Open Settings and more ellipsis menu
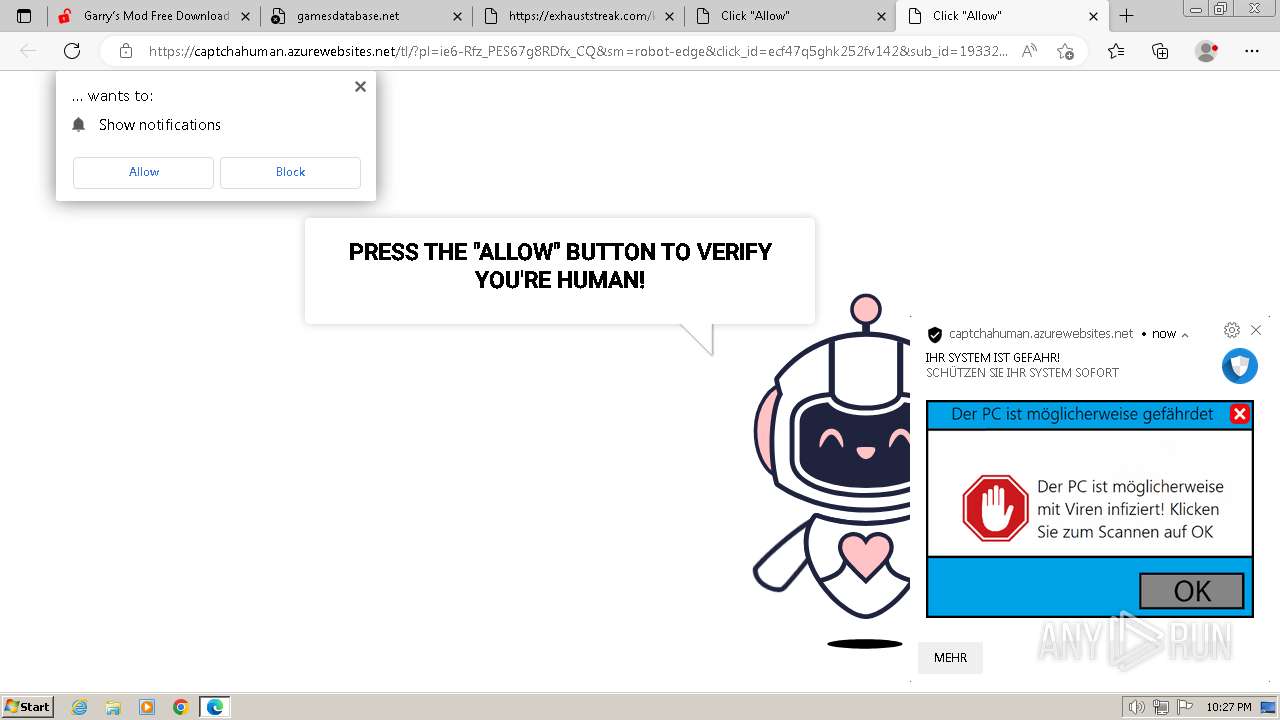Screen dimensions: 1280x720 point(1251,51)
